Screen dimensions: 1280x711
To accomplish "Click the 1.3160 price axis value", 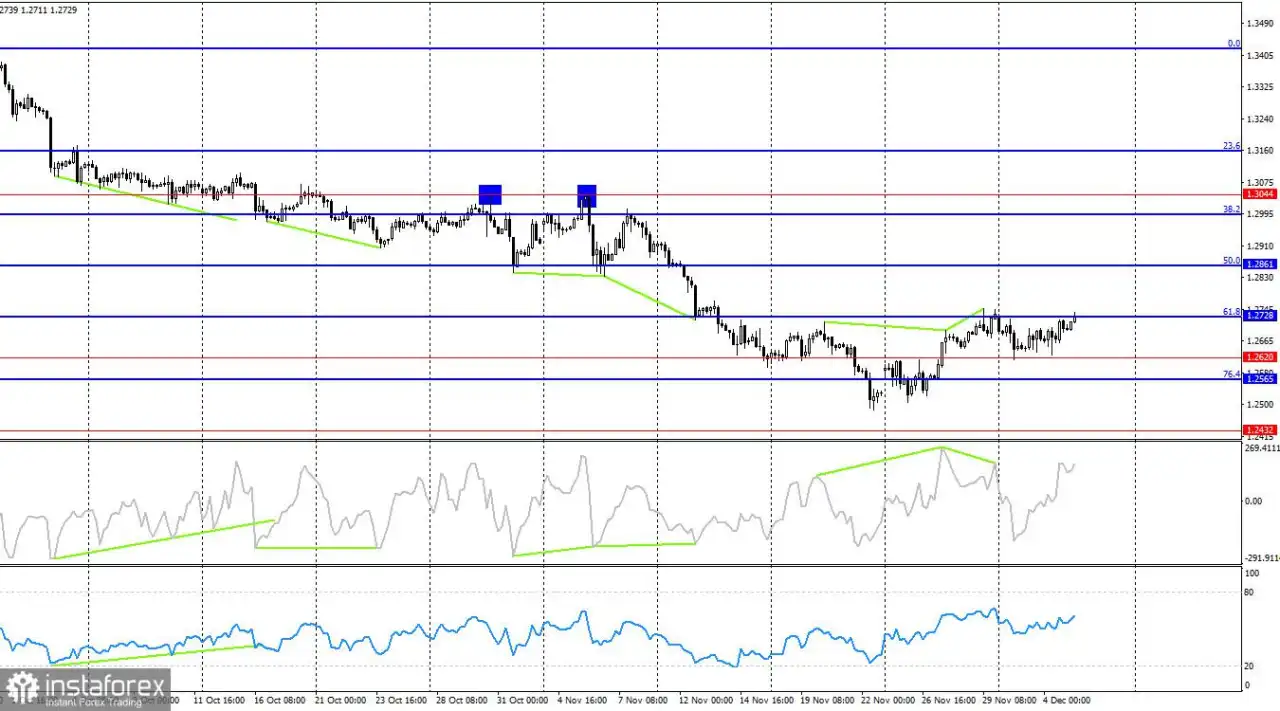I will [x=1258, y=150].
